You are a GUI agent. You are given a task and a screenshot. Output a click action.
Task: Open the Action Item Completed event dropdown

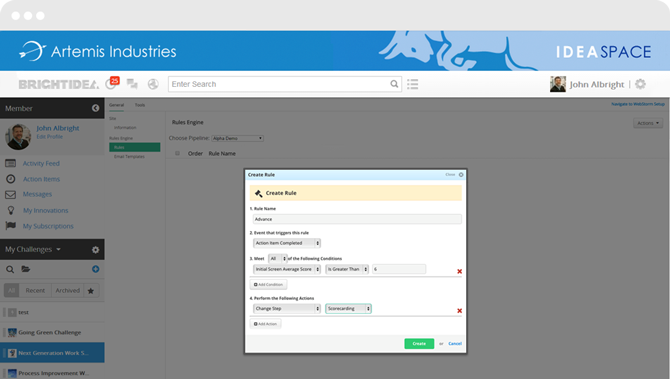pyautogui.click(x=287, y=243)
